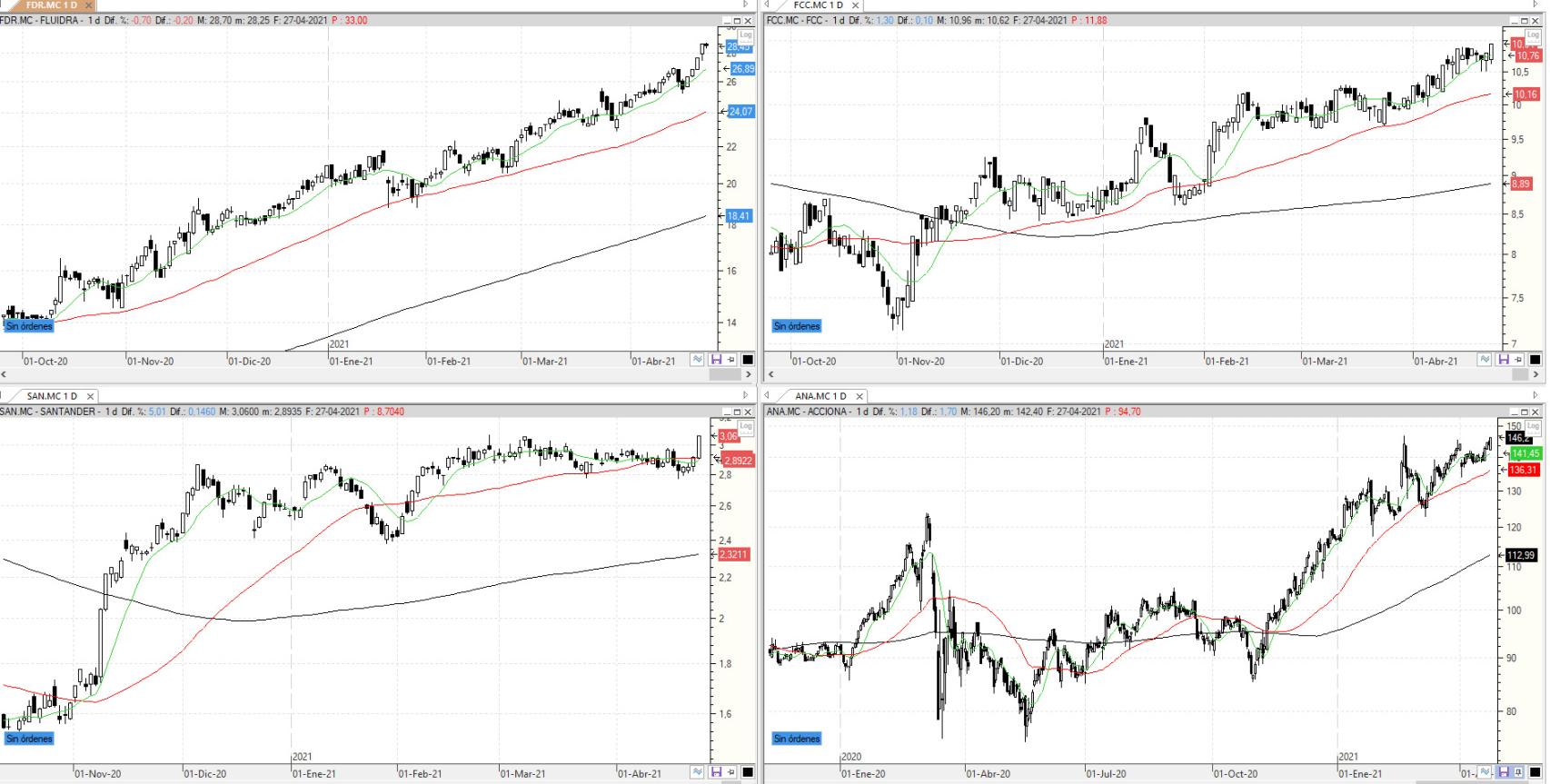Open the wave indicator icon in Santander chart
The image size is (1550, 784).
(x=697, y=772)
